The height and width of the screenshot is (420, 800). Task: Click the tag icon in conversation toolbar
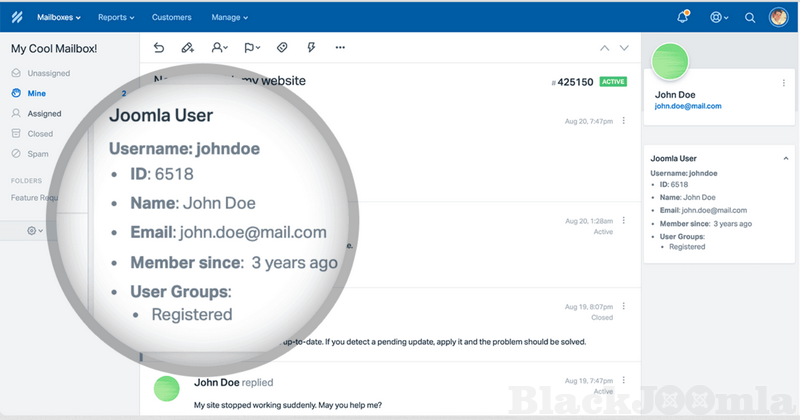click(x=282, y=47)
